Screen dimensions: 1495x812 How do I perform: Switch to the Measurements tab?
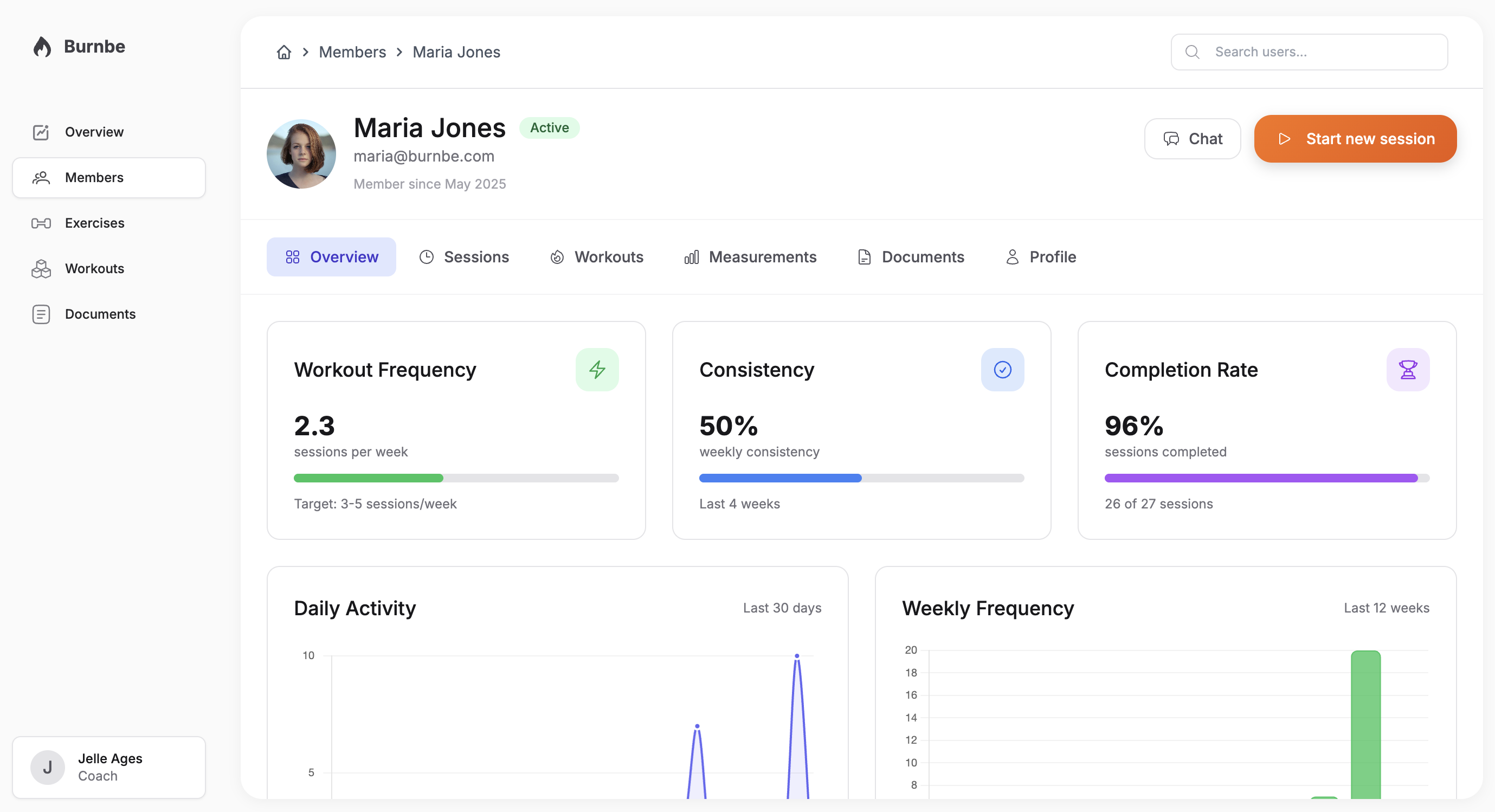(750, 257)
